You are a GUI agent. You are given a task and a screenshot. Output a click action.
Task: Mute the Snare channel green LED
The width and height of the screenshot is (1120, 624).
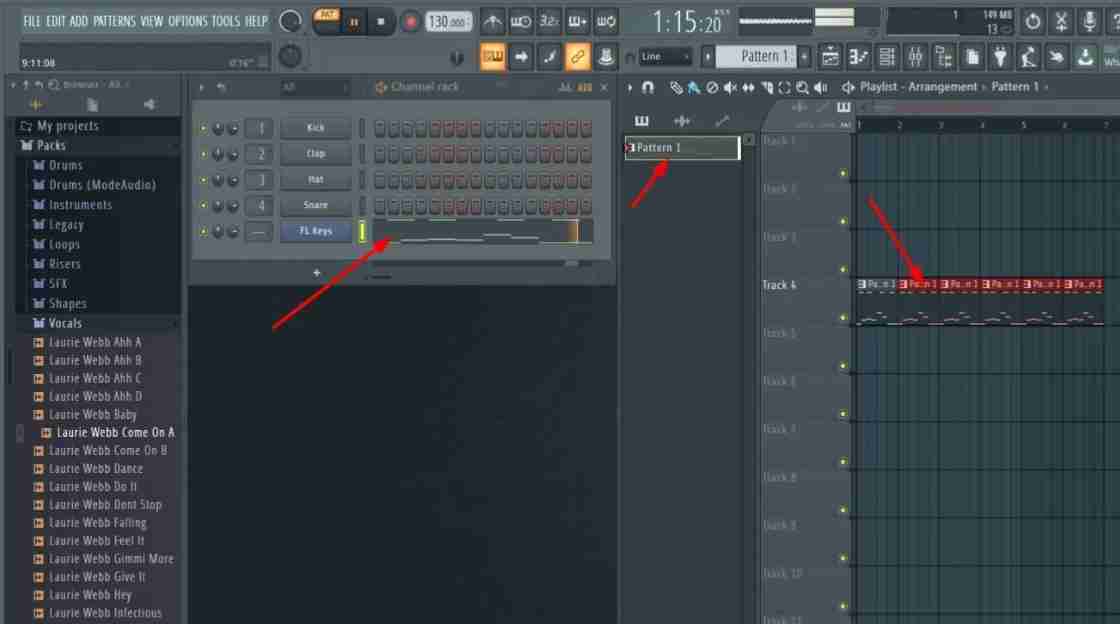pos(204,206)
